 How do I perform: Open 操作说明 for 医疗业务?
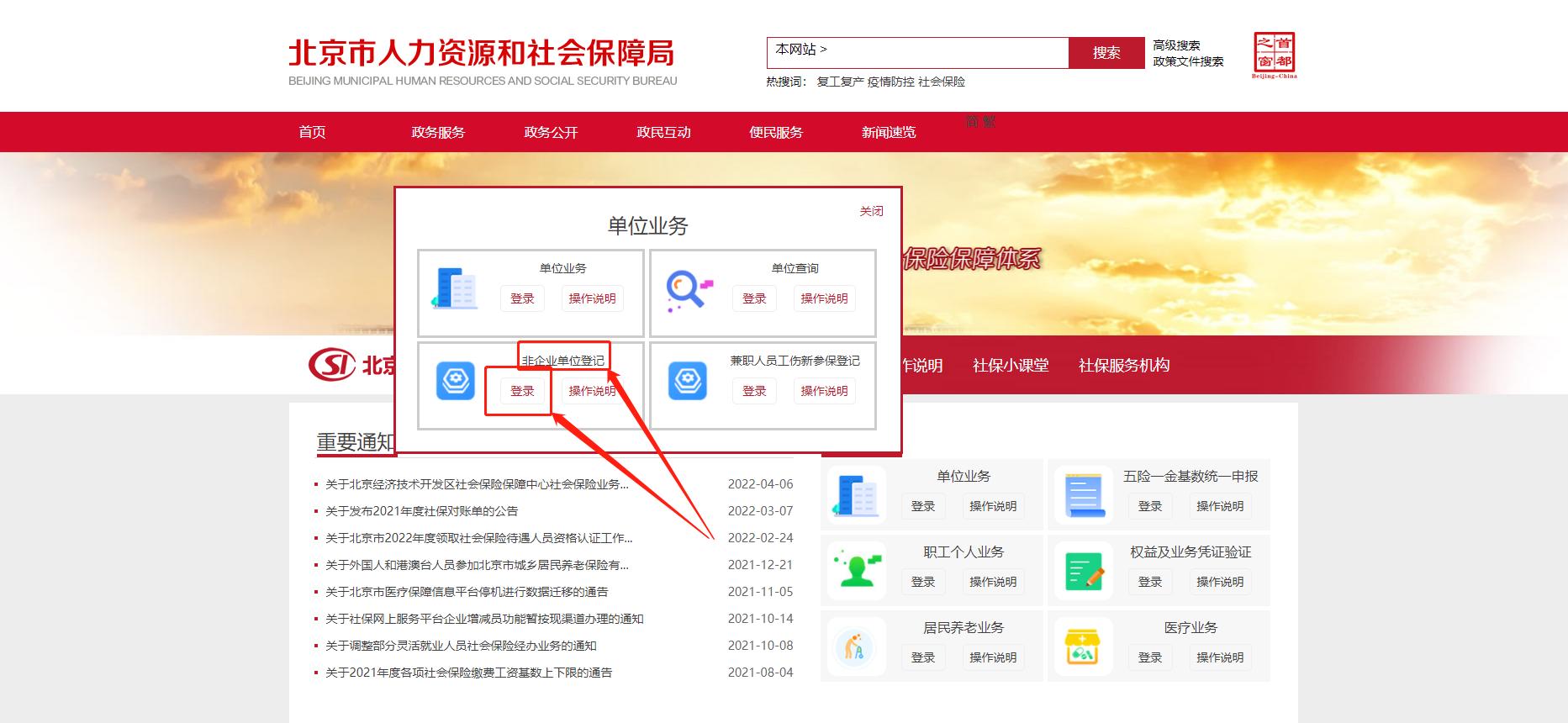[1220, 657]
